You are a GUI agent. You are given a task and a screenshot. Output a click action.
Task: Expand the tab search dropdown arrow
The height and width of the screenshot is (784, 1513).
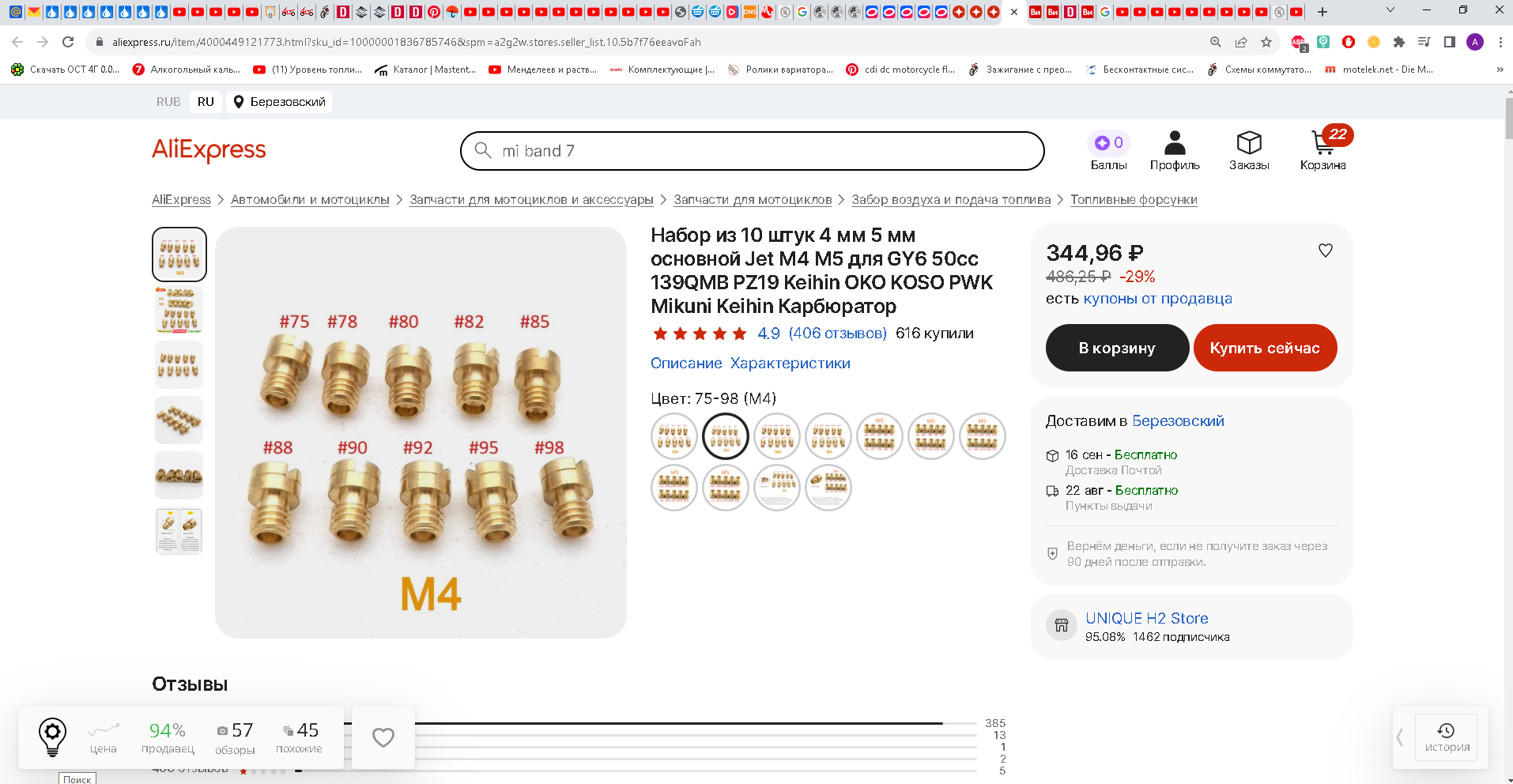1390,11
